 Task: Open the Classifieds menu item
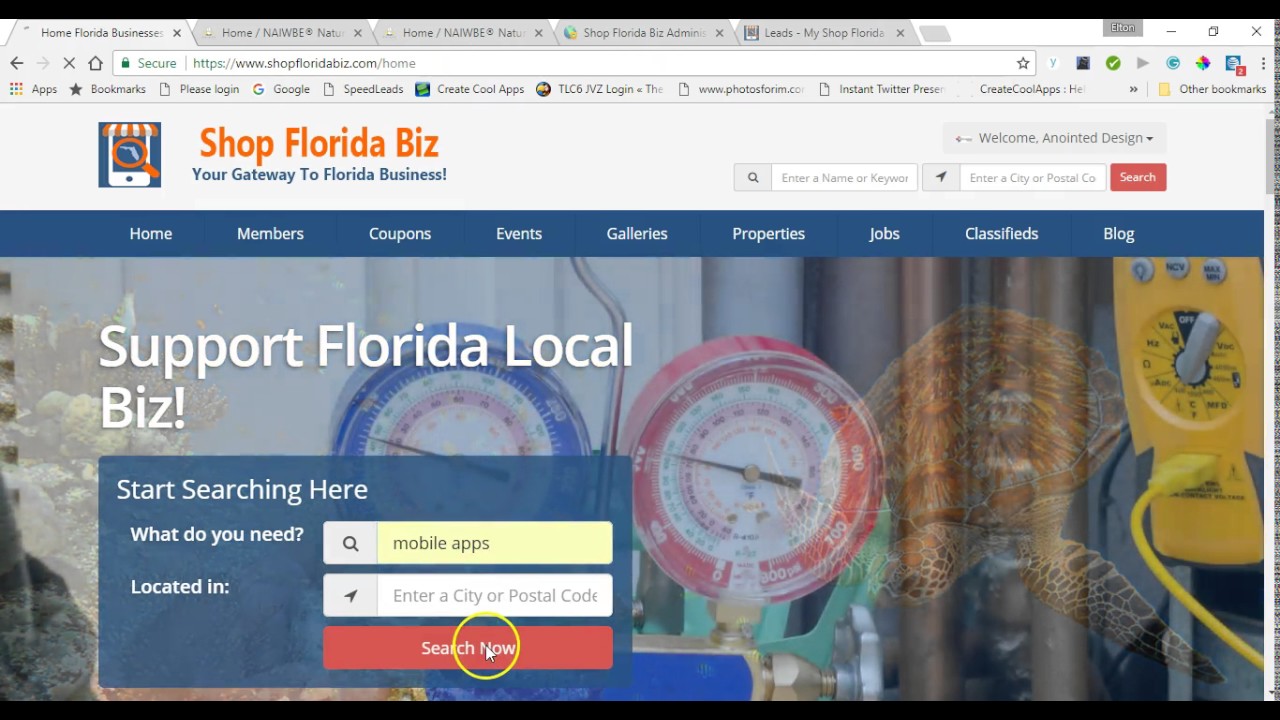coord(1001,233)
